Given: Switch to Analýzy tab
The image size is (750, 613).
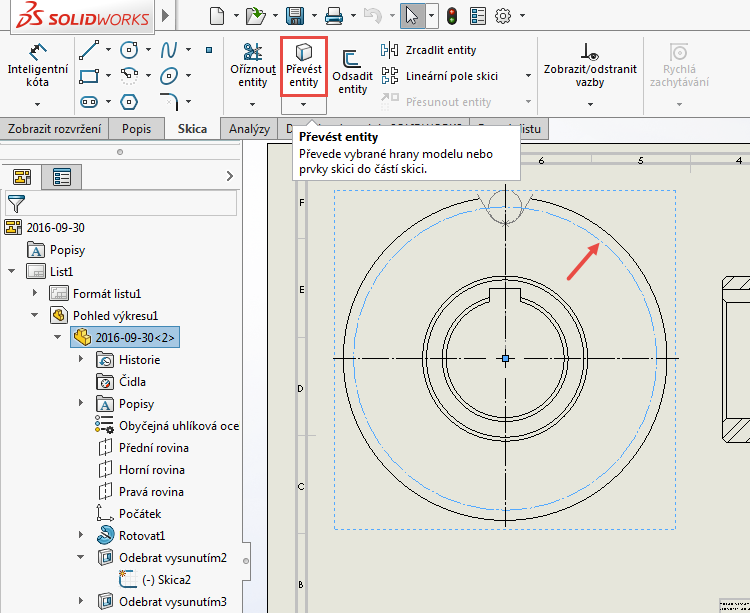Looking at the screenshot, I should pos(249,129).
